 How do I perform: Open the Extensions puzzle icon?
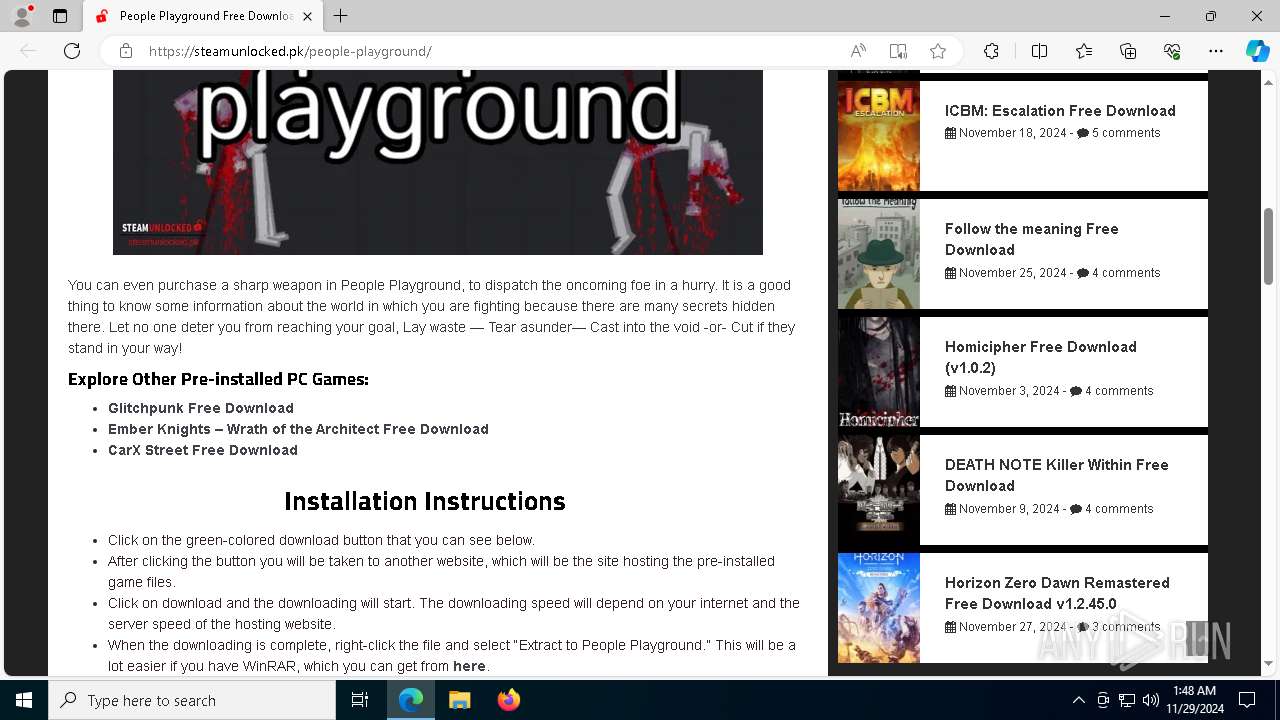click(x=991, y=51)
